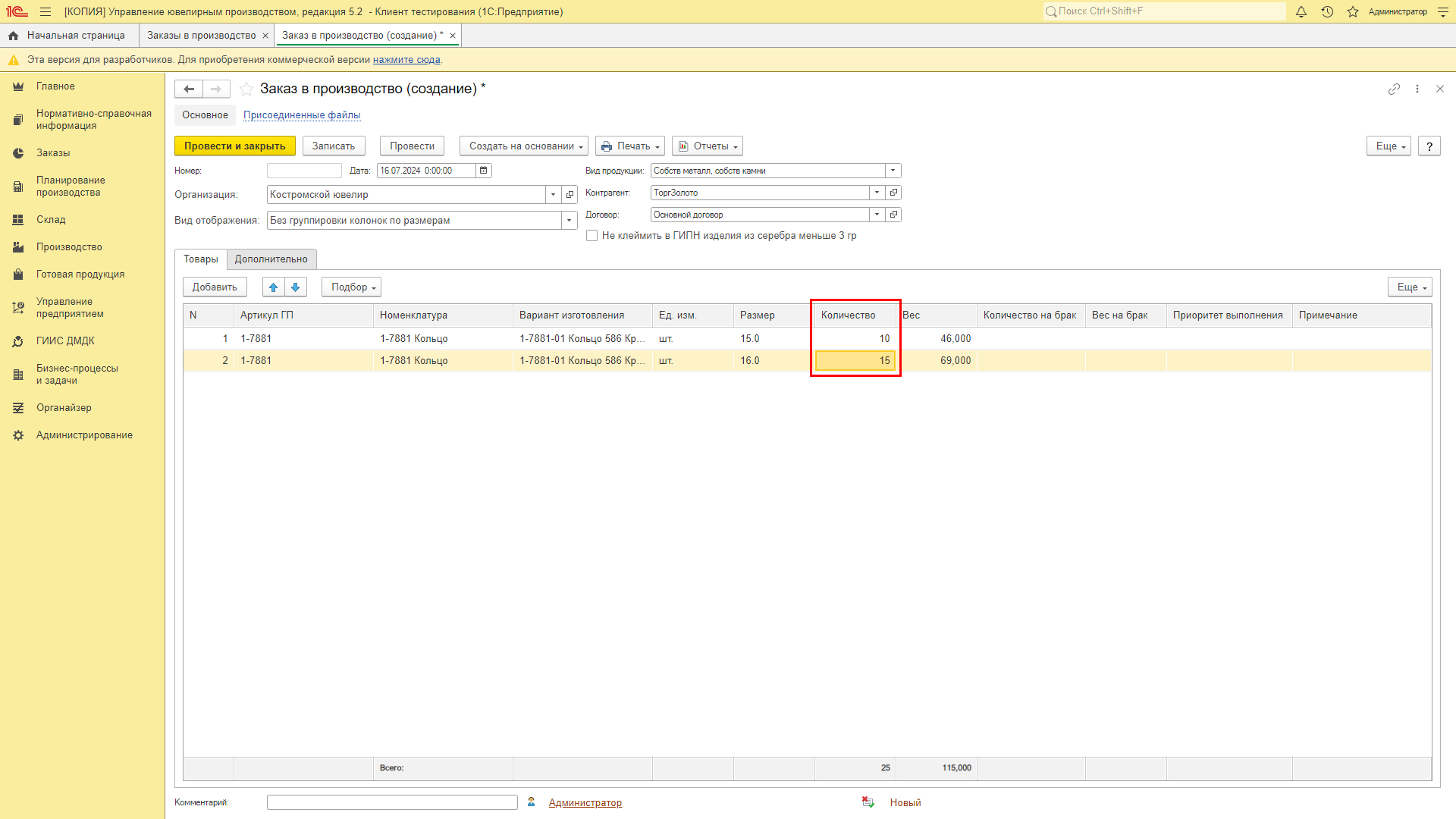The width and height of the screenshot is (1456, 819).
Task: Expand Контрагент dropdown arrow
Action: 877,193
